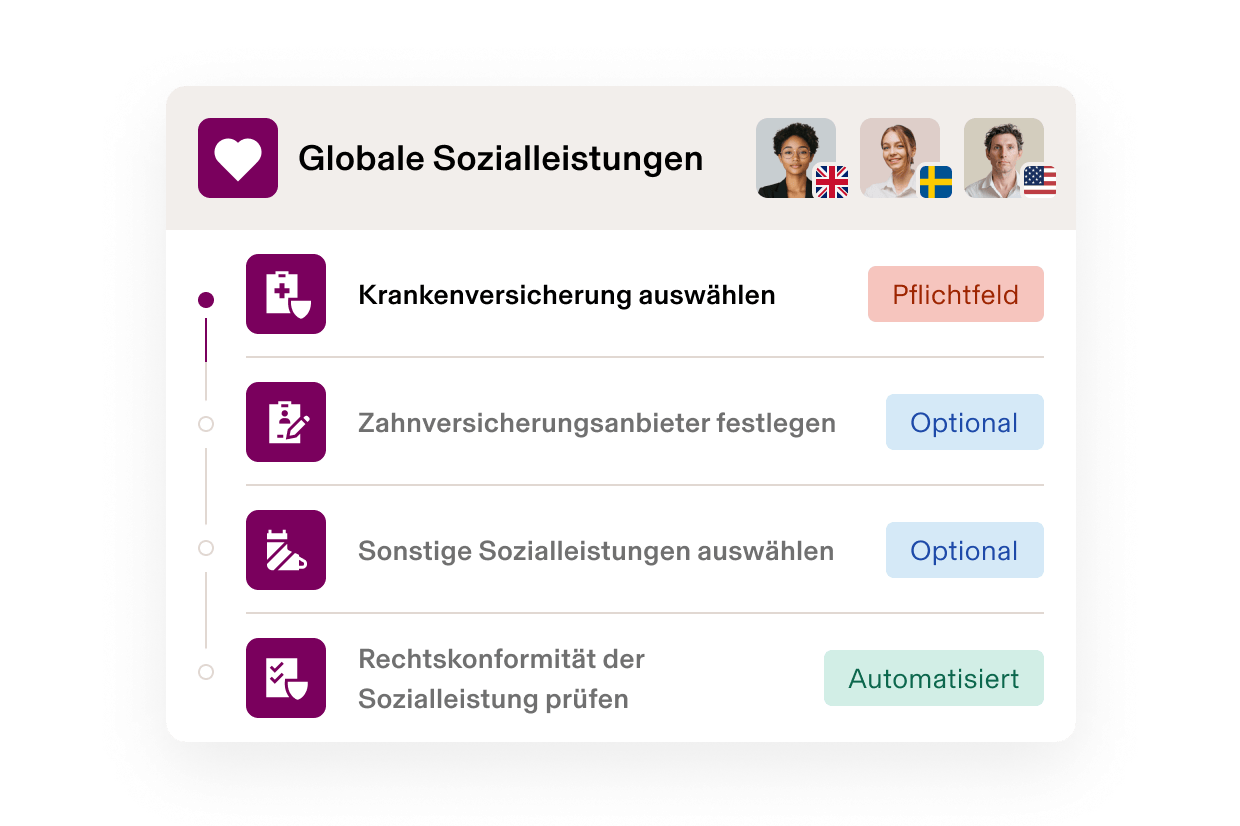
Task: Open the Optional badge for Zahnversicherungsanbieter
Action: pos(964,422)
